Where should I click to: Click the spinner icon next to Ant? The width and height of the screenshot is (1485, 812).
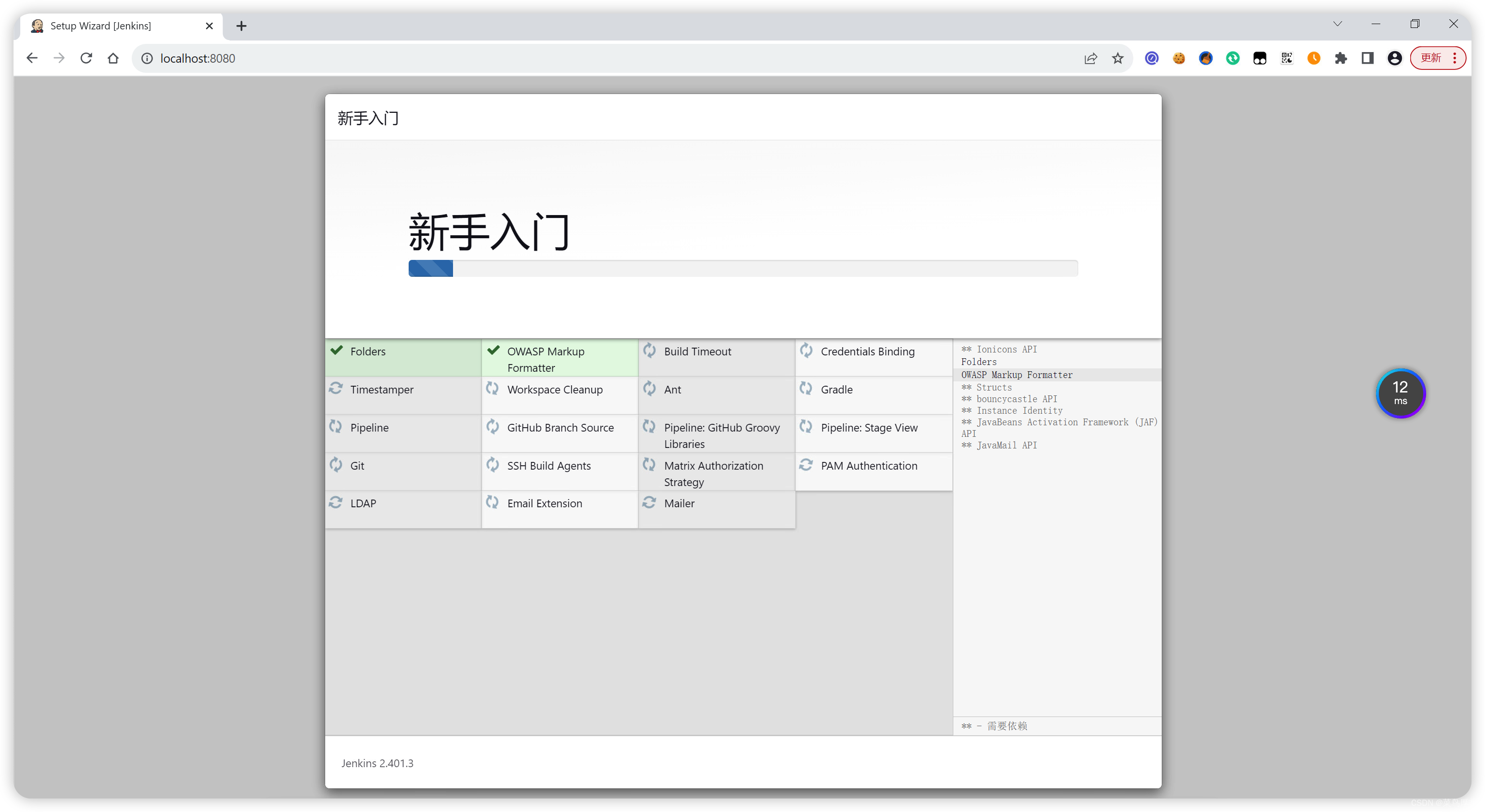650,389
